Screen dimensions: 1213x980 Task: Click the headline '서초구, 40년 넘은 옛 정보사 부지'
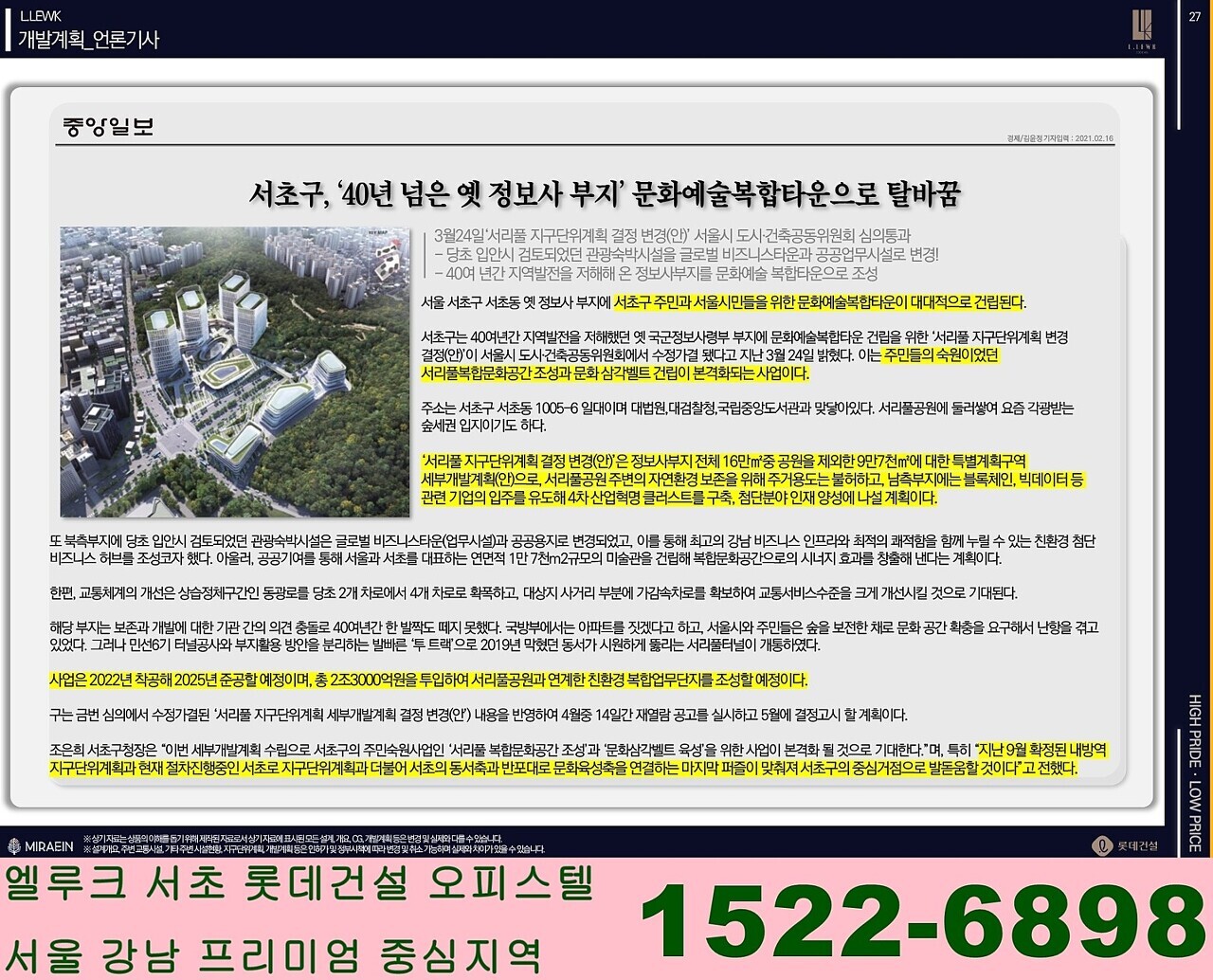605,193
